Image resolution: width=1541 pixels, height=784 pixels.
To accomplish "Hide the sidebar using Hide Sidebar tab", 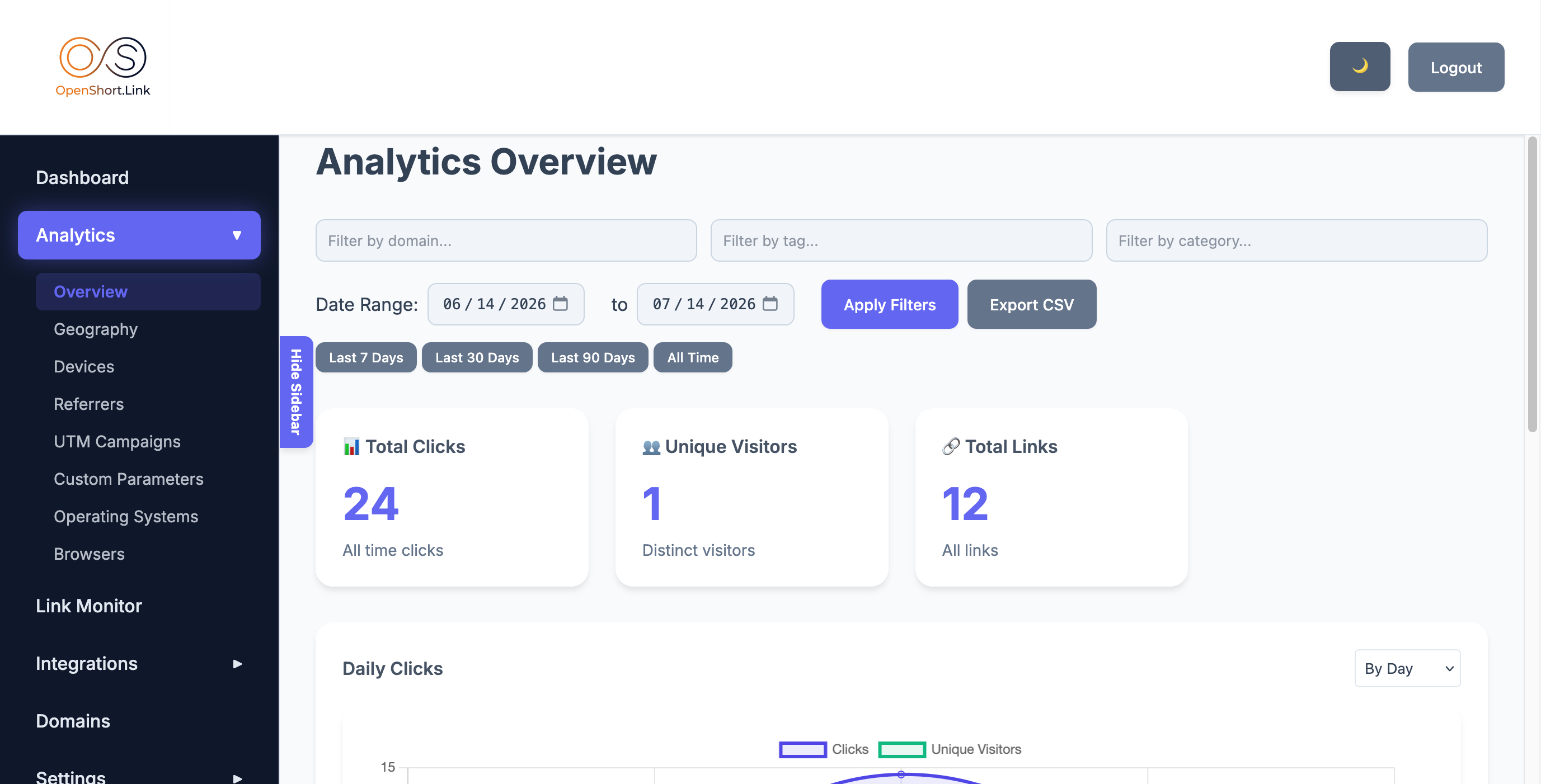I will click(x=296, y=391).
